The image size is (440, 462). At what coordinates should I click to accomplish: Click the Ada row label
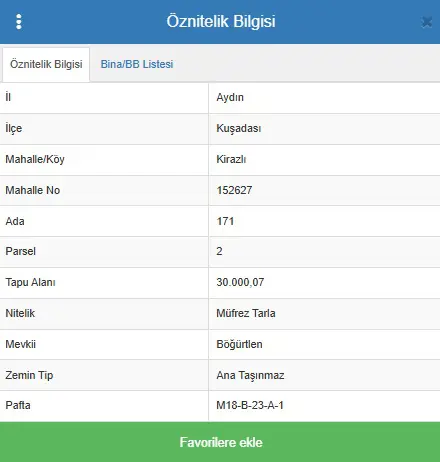tap(15, 221)
